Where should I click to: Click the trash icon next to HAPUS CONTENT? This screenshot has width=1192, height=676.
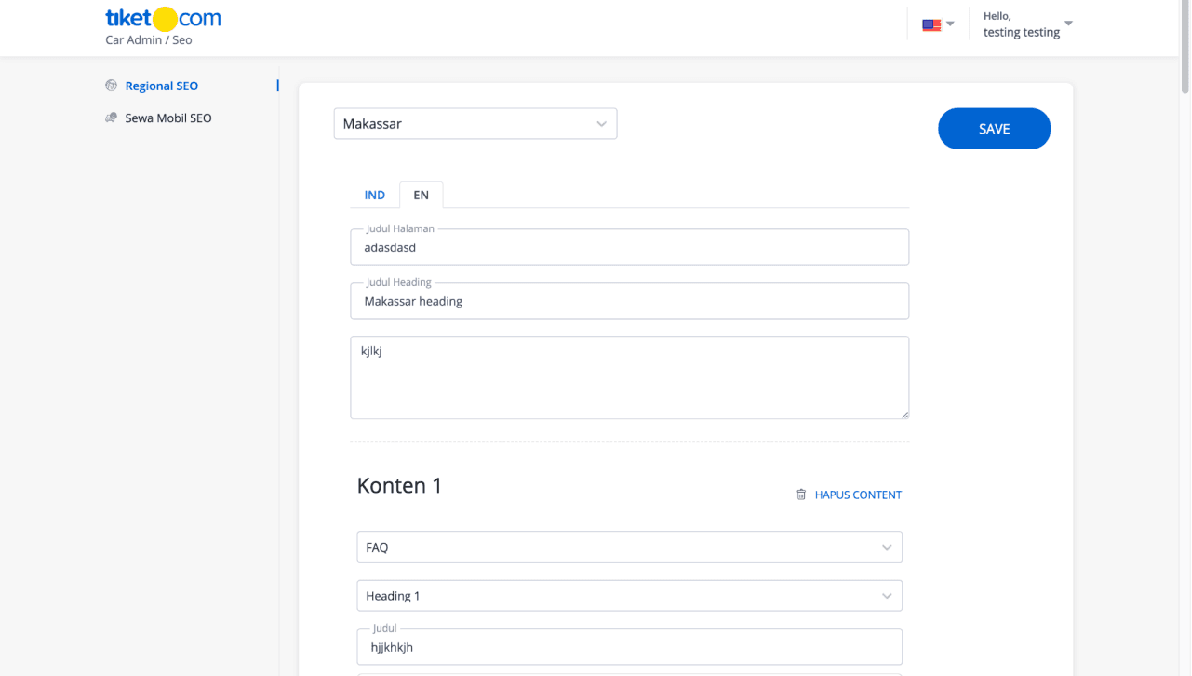click(800, 494)
